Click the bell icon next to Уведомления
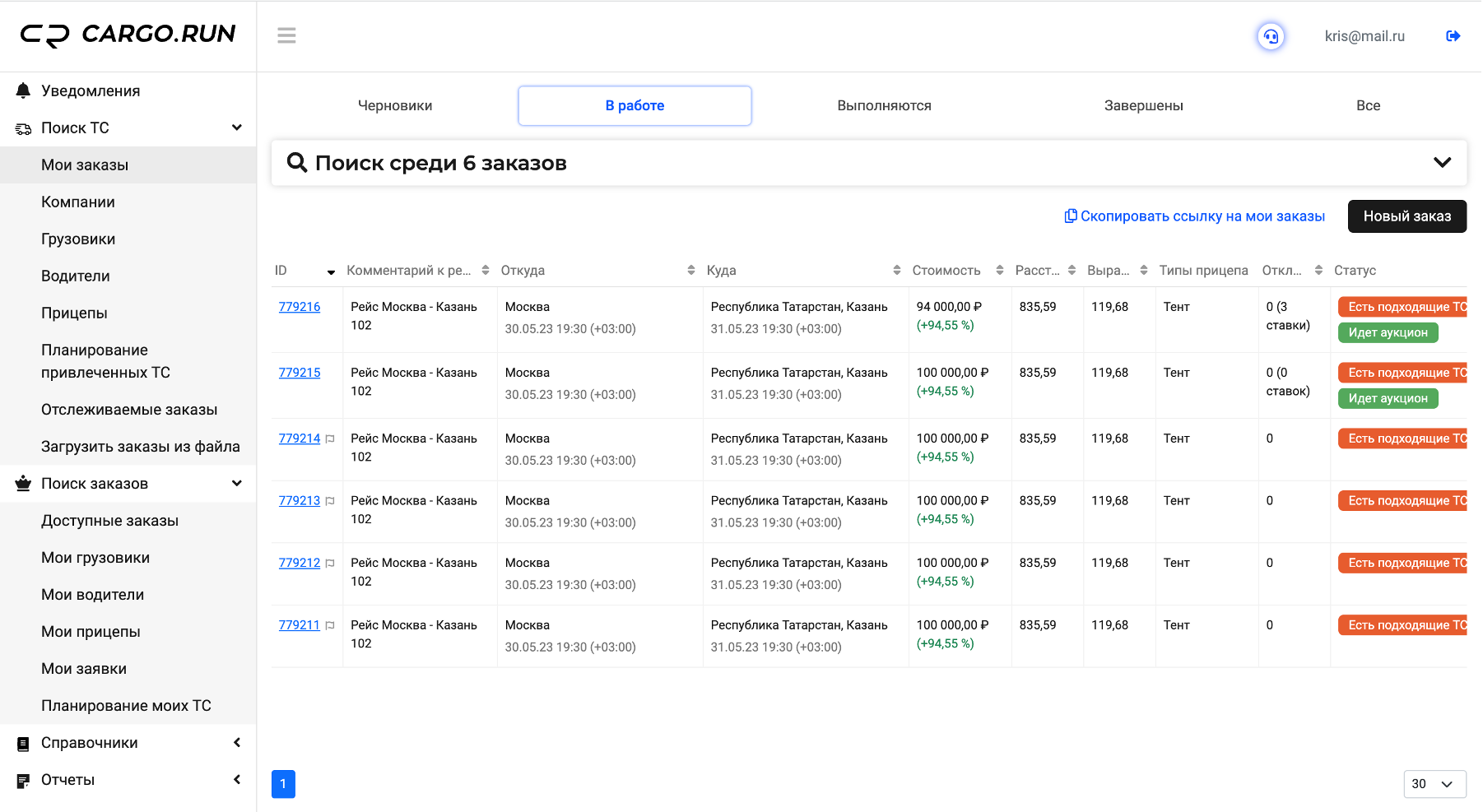Viewport: 1483px width, 812px height. (23, 90)
